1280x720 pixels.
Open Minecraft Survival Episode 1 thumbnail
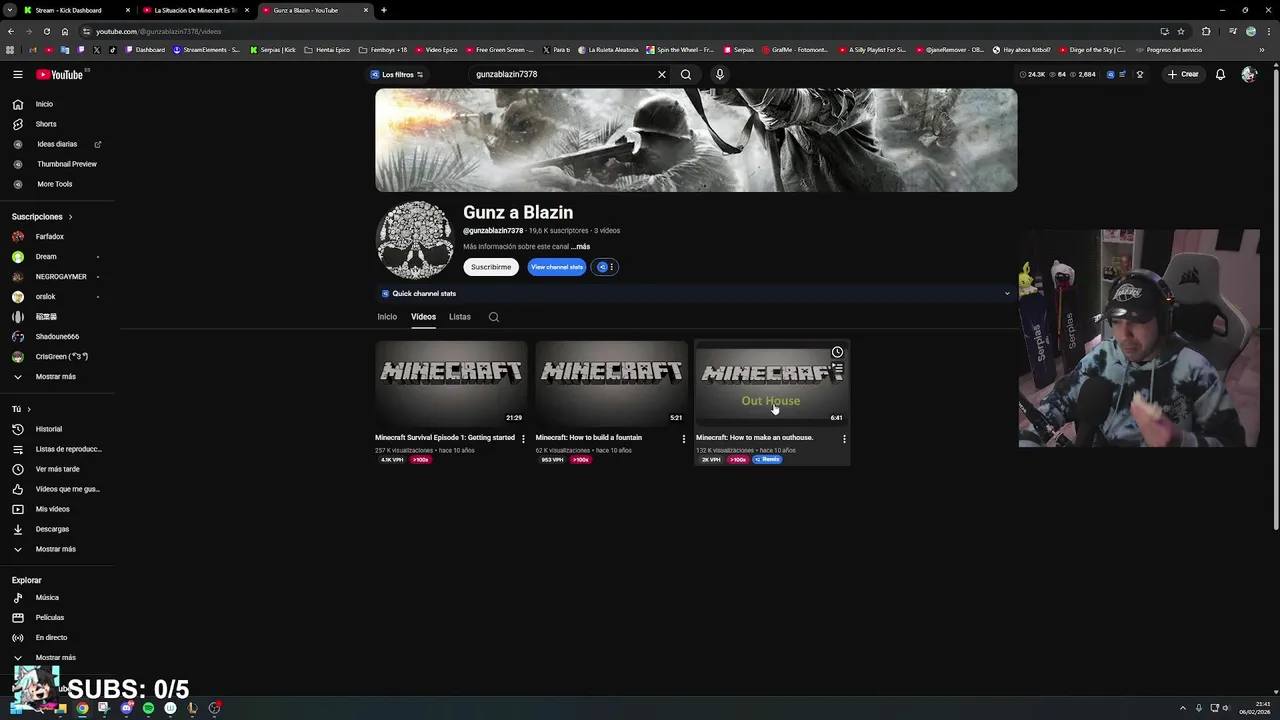(451, 383)
